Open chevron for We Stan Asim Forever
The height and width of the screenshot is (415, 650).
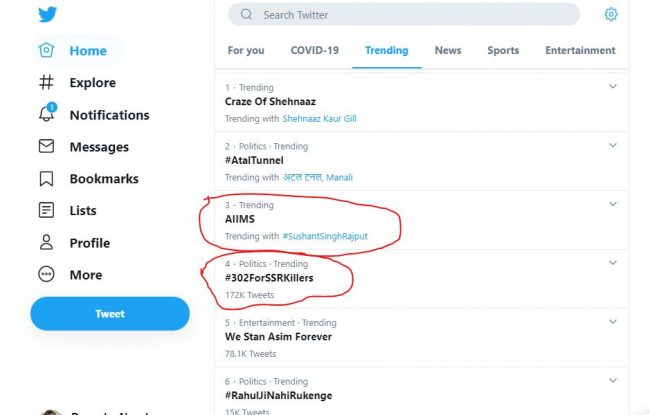coord(613,322)
